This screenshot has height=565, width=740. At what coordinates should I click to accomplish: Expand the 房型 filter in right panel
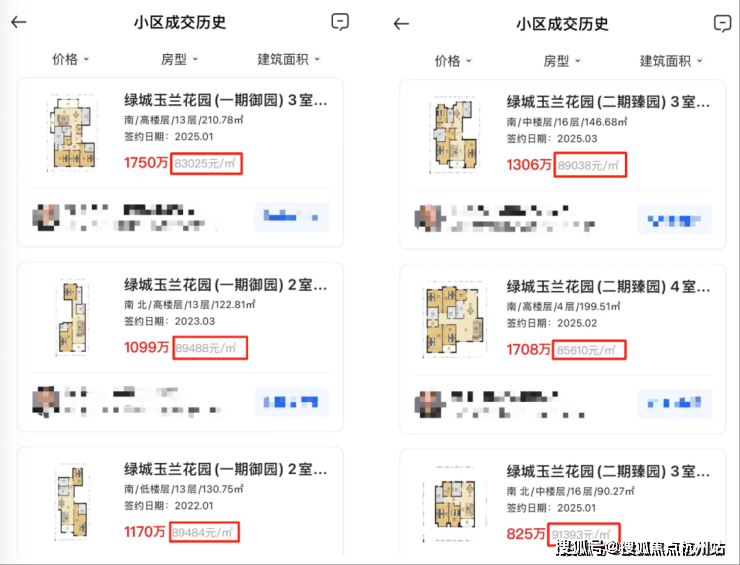(562, 60)
